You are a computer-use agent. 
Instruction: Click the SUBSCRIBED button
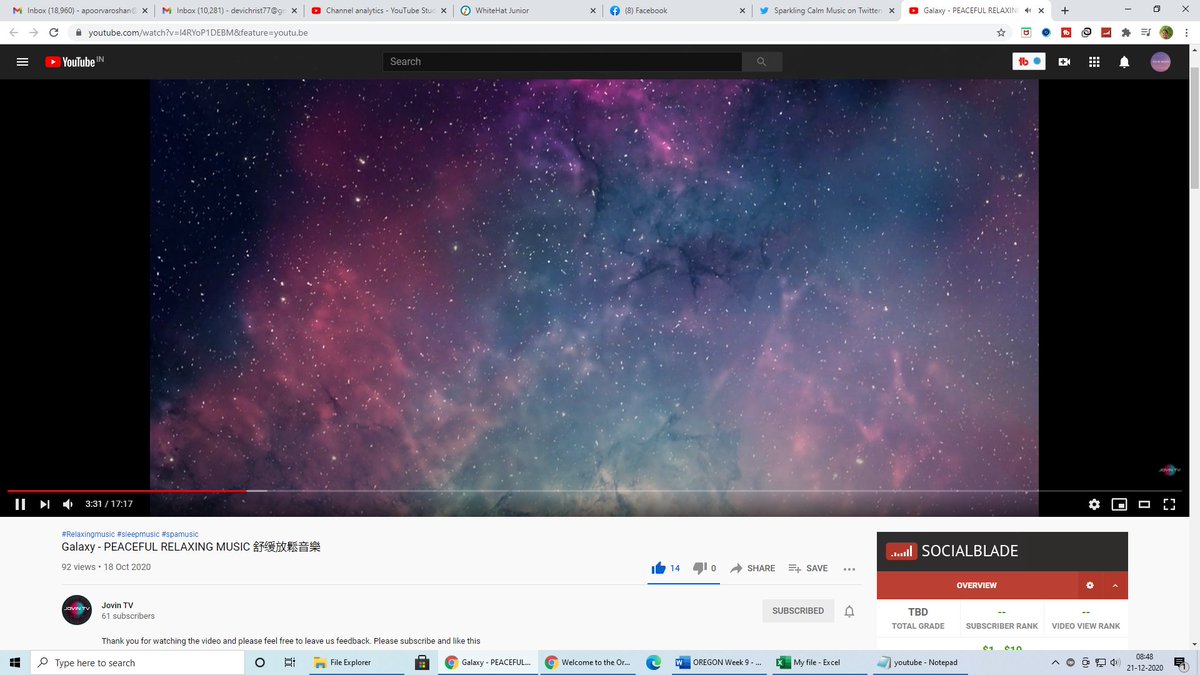[x=798, y=611]
